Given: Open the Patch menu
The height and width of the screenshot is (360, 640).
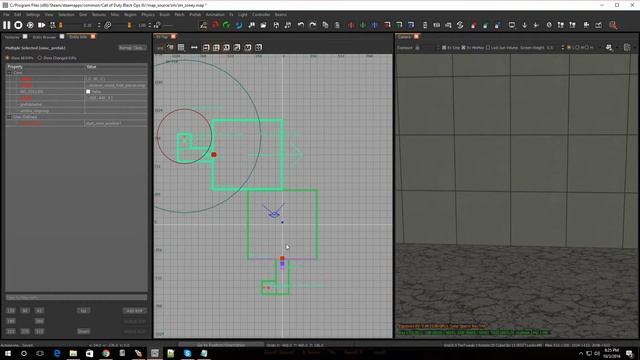Looking at the screenshot, I should tap(179, 14).
